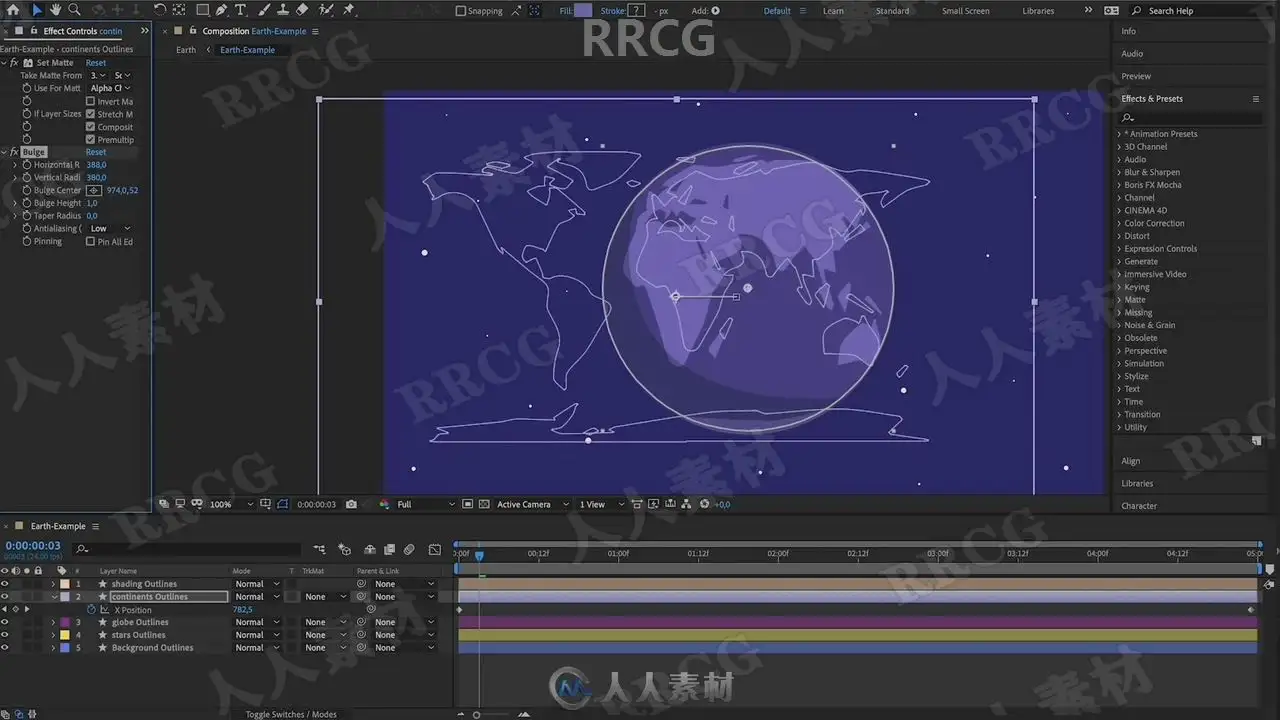Click the Home icon

click(13, 10)
